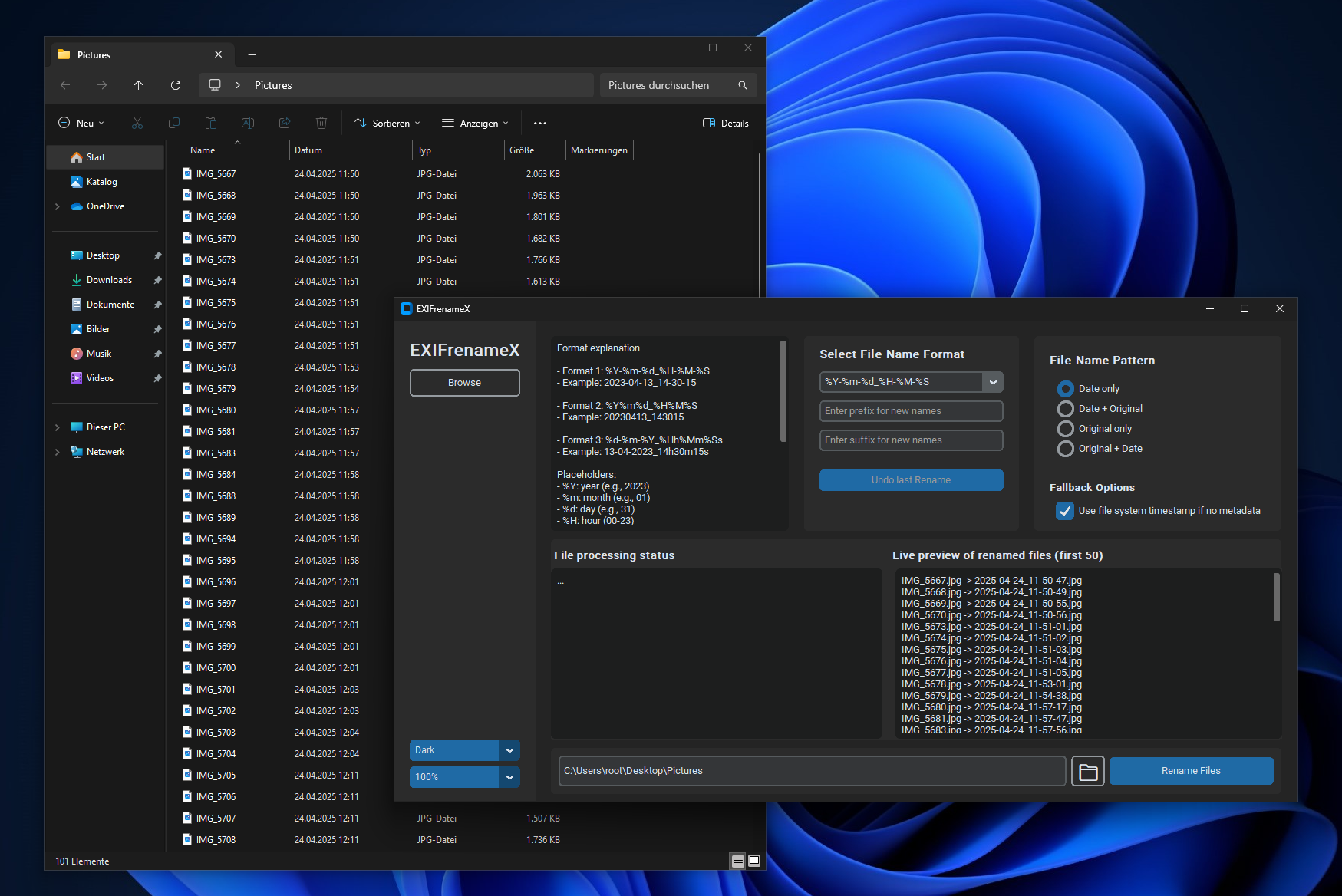Click the Undo last Rename button
Viewport: 1342px width, 896px height.
pos(912,480)
